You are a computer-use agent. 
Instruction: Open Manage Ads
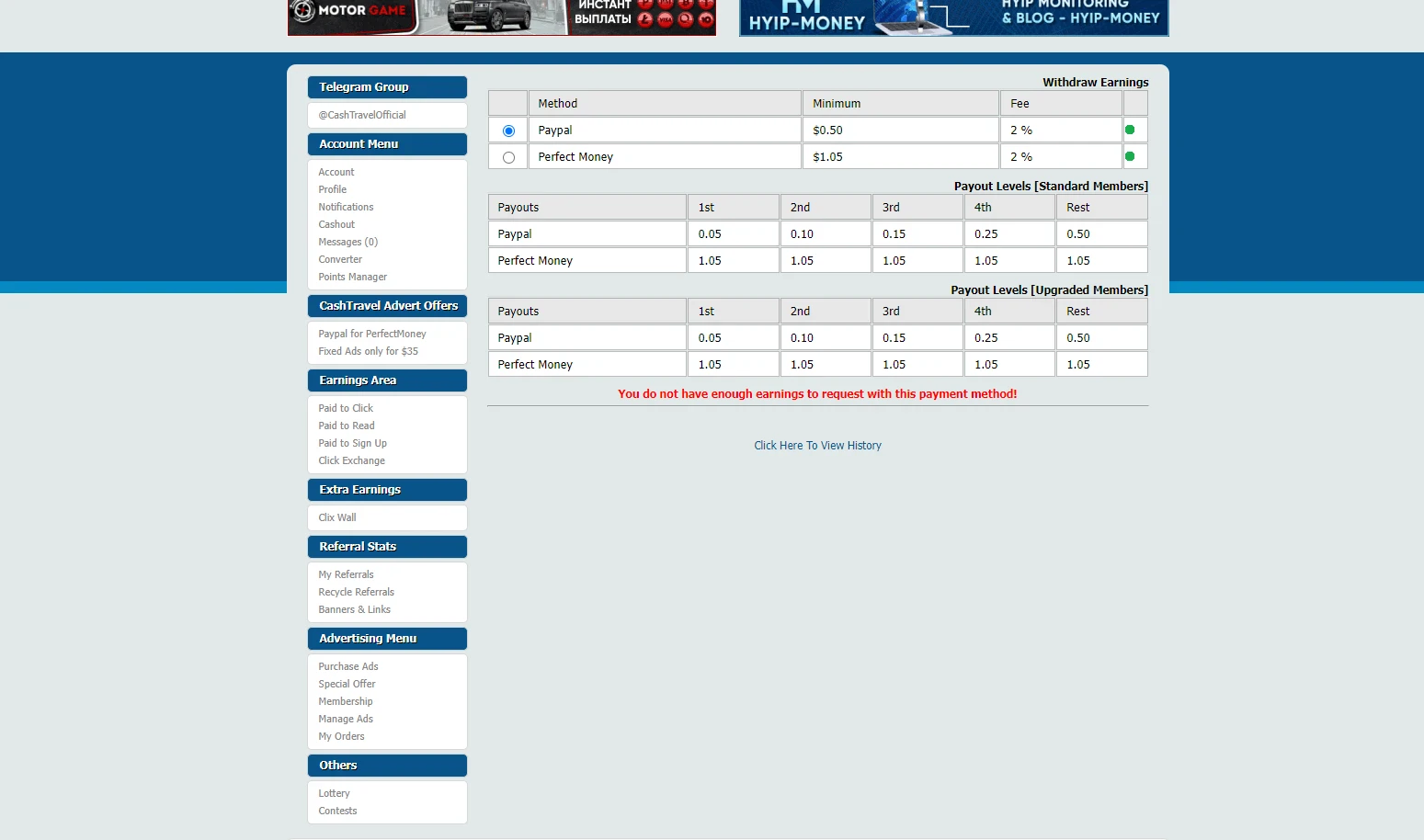click(x=346, y=719)
